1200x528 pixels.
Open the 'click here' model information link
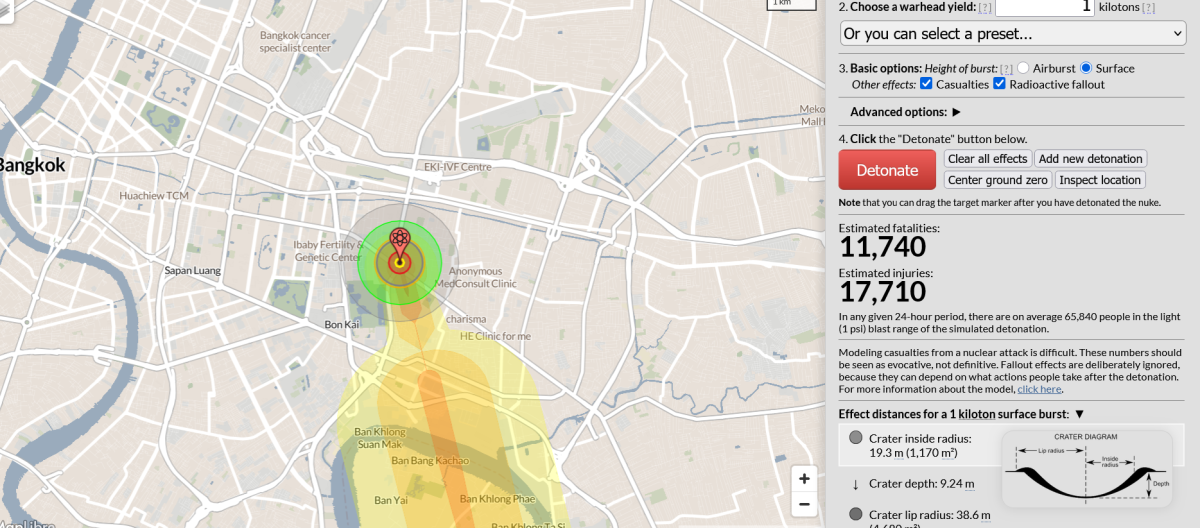[x=1039, y=389]
